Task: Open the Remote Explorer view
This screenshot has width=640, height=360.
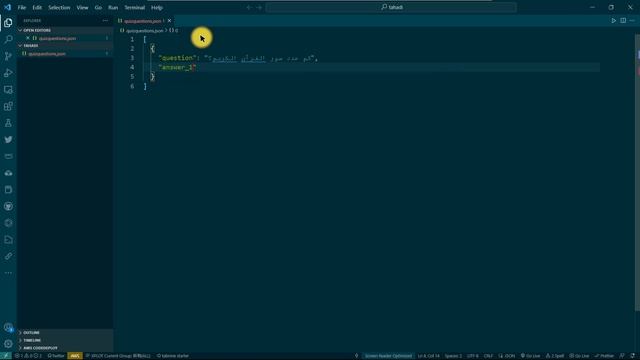Action: tap(8, 90)
